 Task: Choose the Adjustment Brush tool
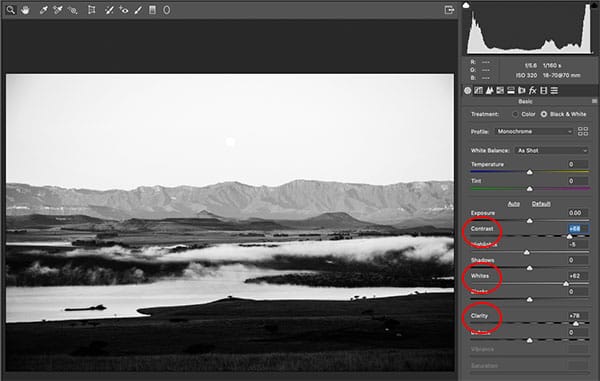point(138,10)
